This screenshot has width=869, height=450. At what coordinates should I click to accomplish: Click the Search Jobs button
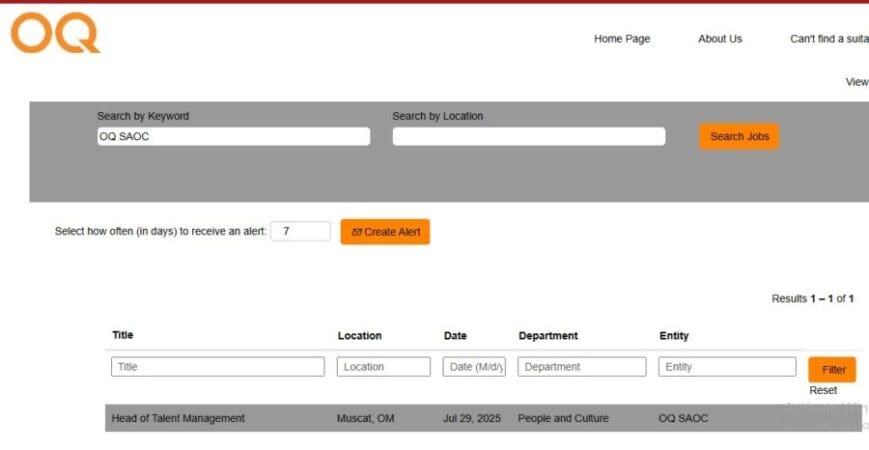[739, 136]
